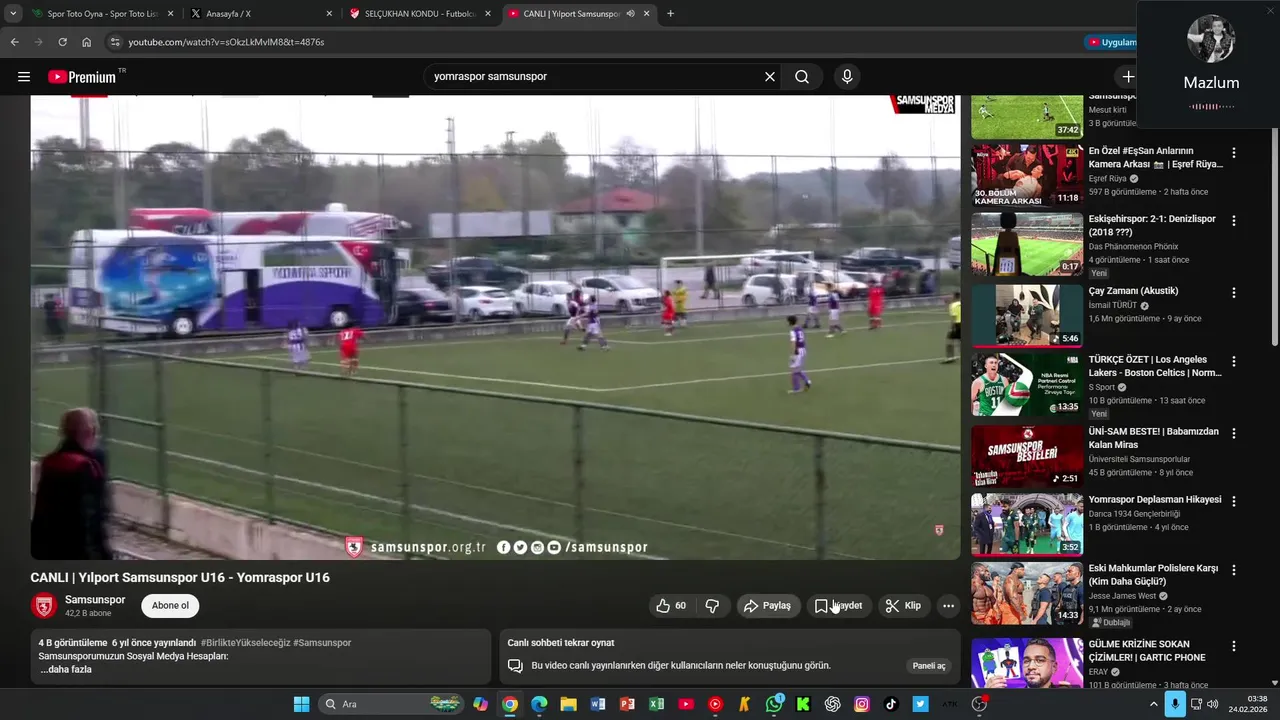Viewport: 1280px width, 720px height.
Task: Open ÜNİ-SAM BESTE video title
Action: pyautogui.click(x=1154, y=438)
